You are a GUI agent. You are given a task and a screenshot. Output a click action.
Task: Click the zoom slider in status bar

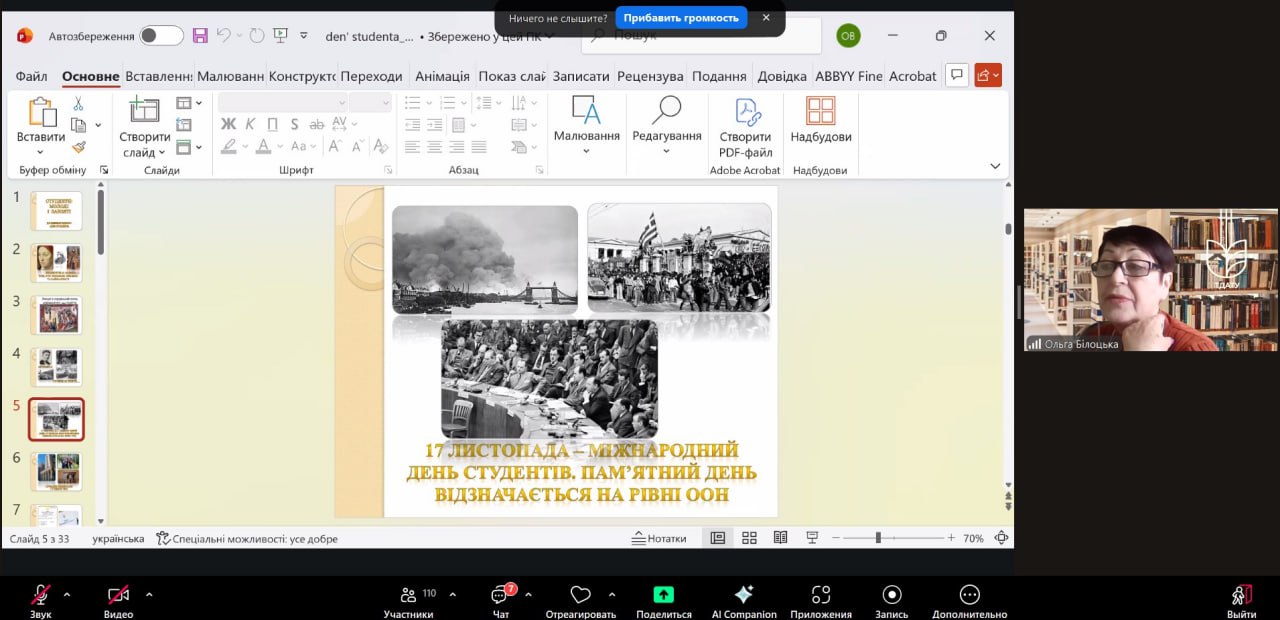click(x=878, y=538)
